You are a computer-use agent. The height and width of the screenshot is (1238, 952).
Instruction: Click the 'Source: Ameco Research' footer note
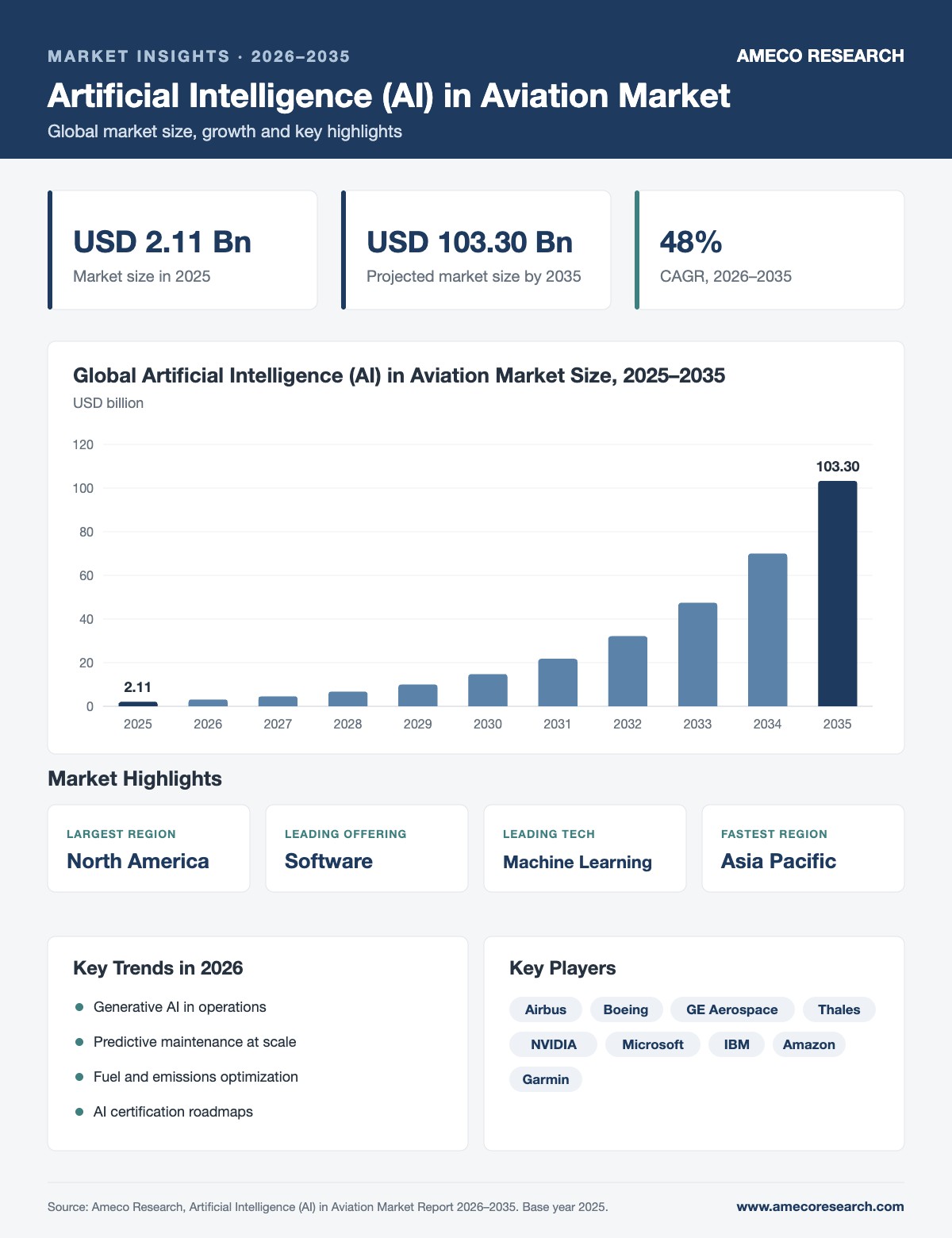point(328,1207)
